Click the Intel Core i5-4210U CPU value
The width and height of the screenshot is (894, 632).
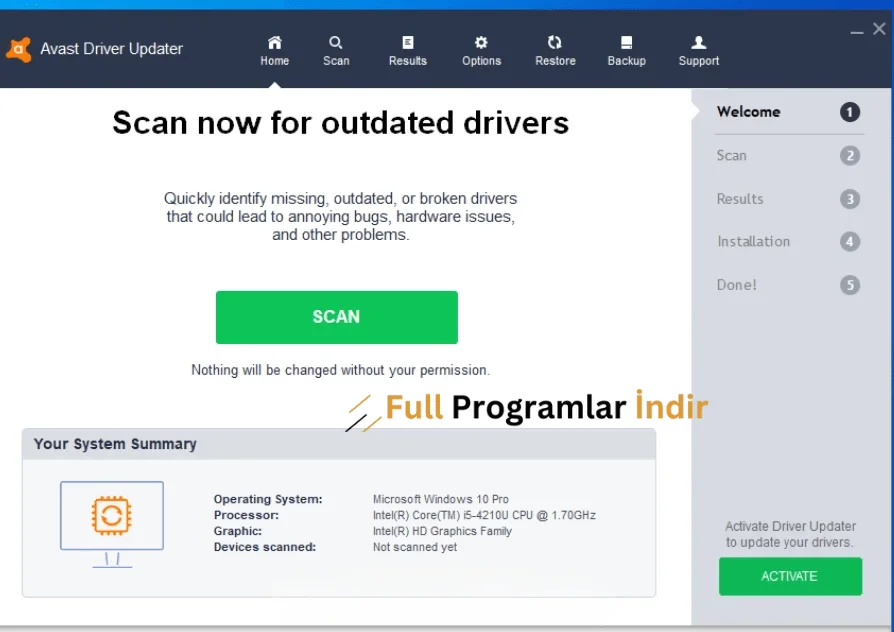pos(484,515)
